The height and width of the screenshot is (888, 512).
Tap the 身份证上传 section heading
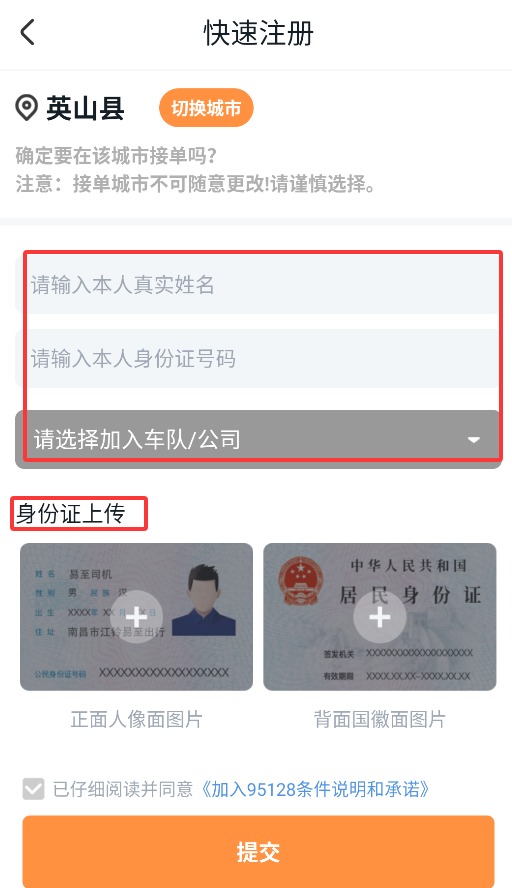(70, 514)
